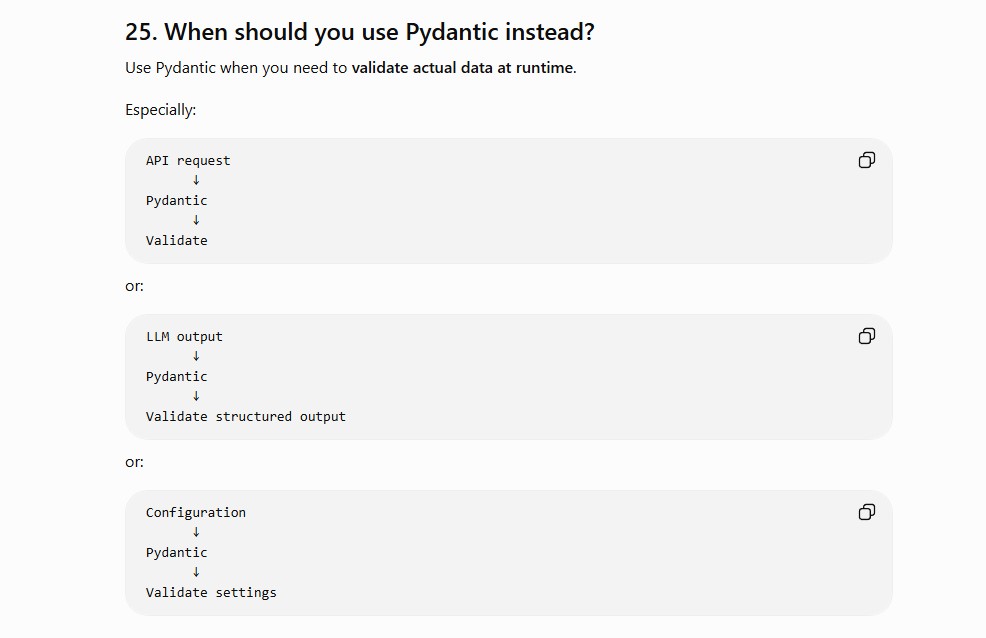
Task: Click 'Pydantic' in the LLM output block
Action: [x=177, y=377]
